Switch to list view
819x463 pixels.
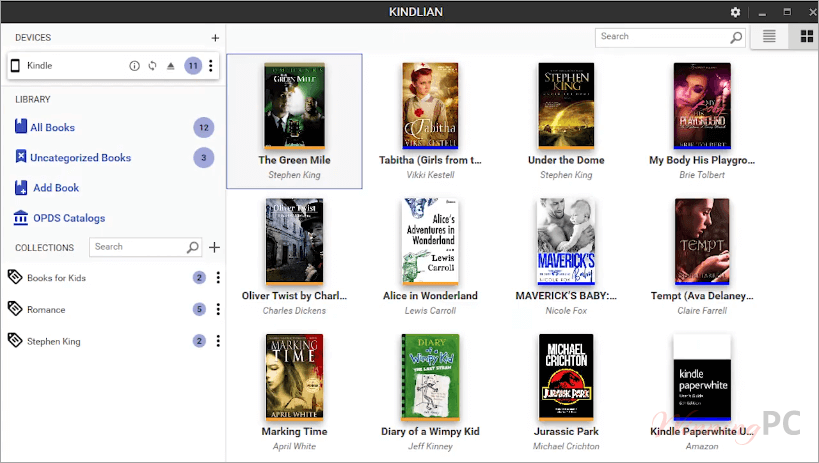[x=769, y=37]
